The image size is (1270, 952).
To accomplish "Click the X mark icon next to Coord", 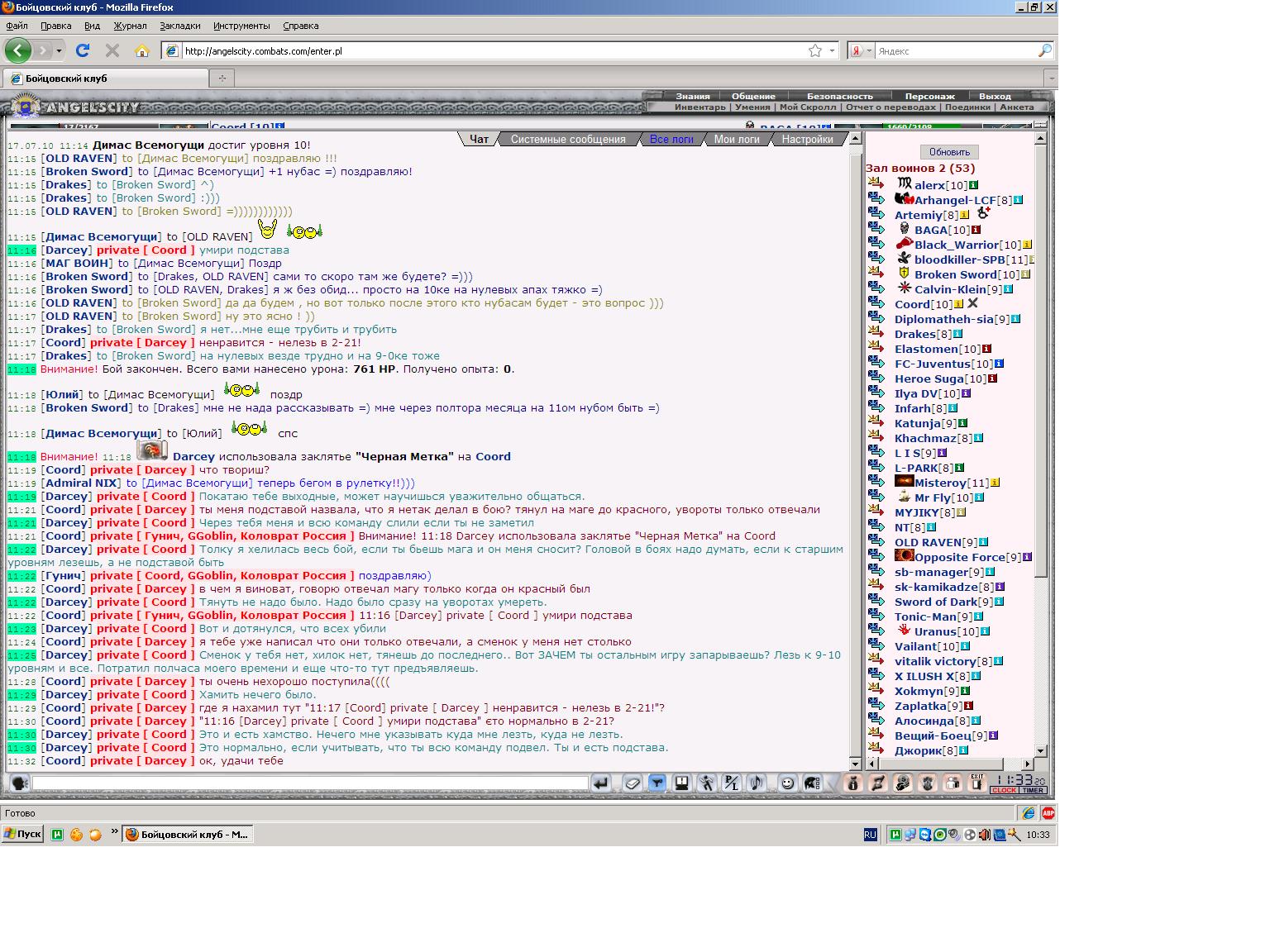I will pyautogui.click(x=972, y=303).
